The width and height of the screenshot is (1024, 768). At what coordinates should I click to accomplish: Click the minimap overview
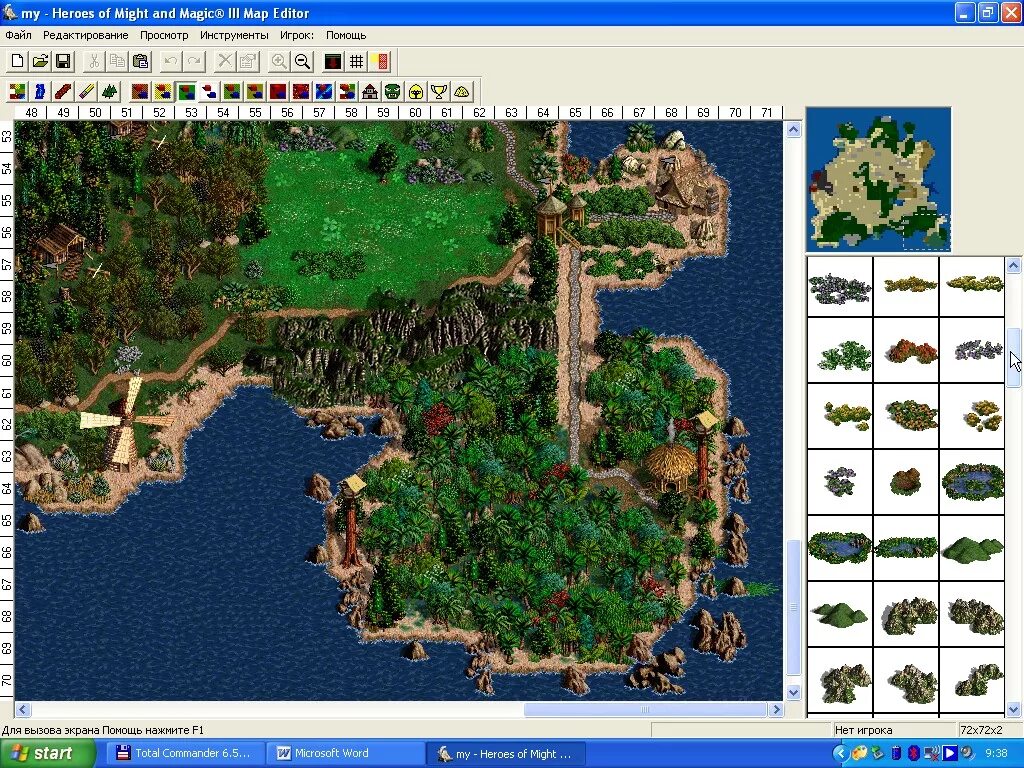coord(878,180)
